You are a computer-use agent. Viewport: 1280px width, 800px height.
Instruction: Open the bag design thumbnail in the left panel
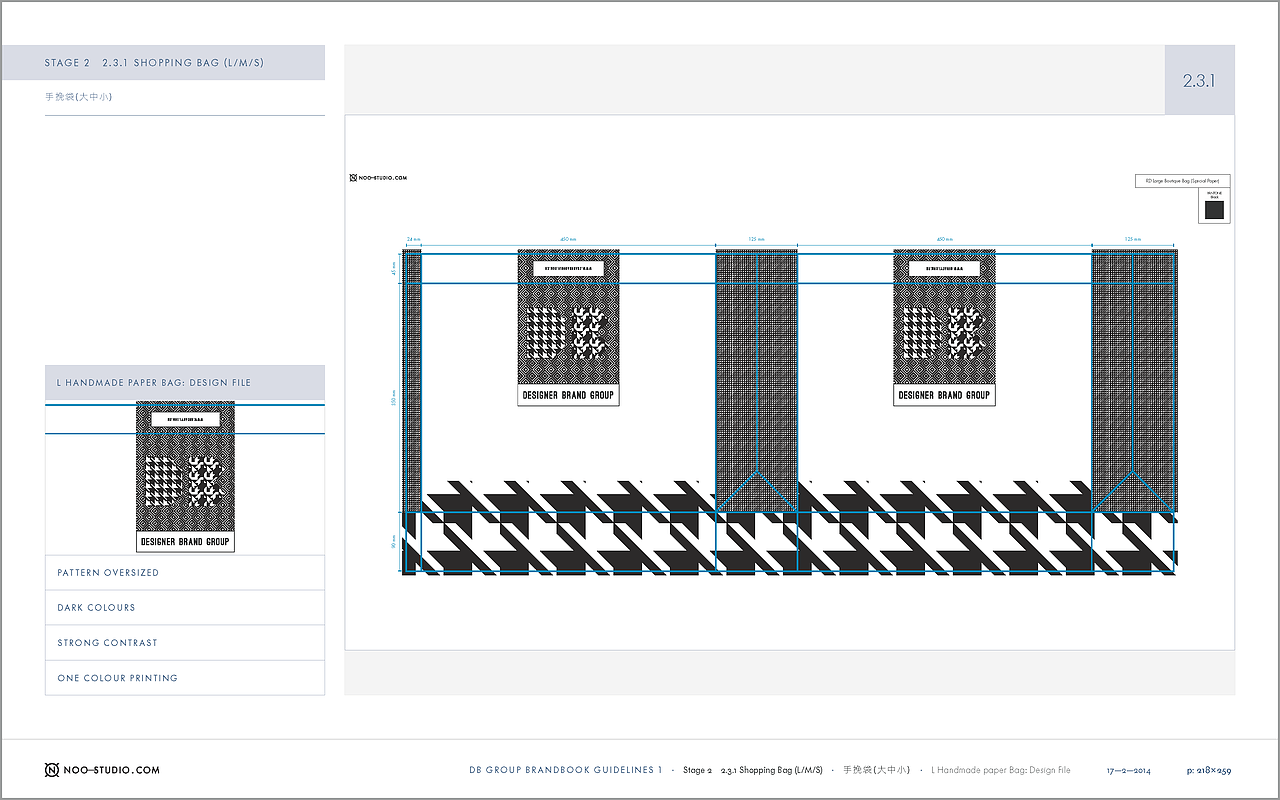[185, 477]
